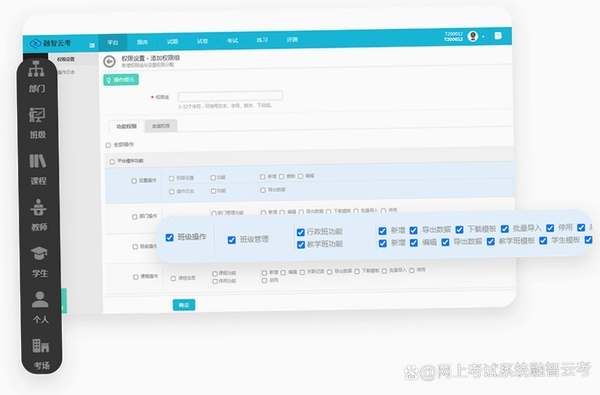Image resolution: width=600 pixels, height=395 pixels.
Task: Uncheck 编辑 in the 教学班功能 row
Action: click(x=414, y=243)
